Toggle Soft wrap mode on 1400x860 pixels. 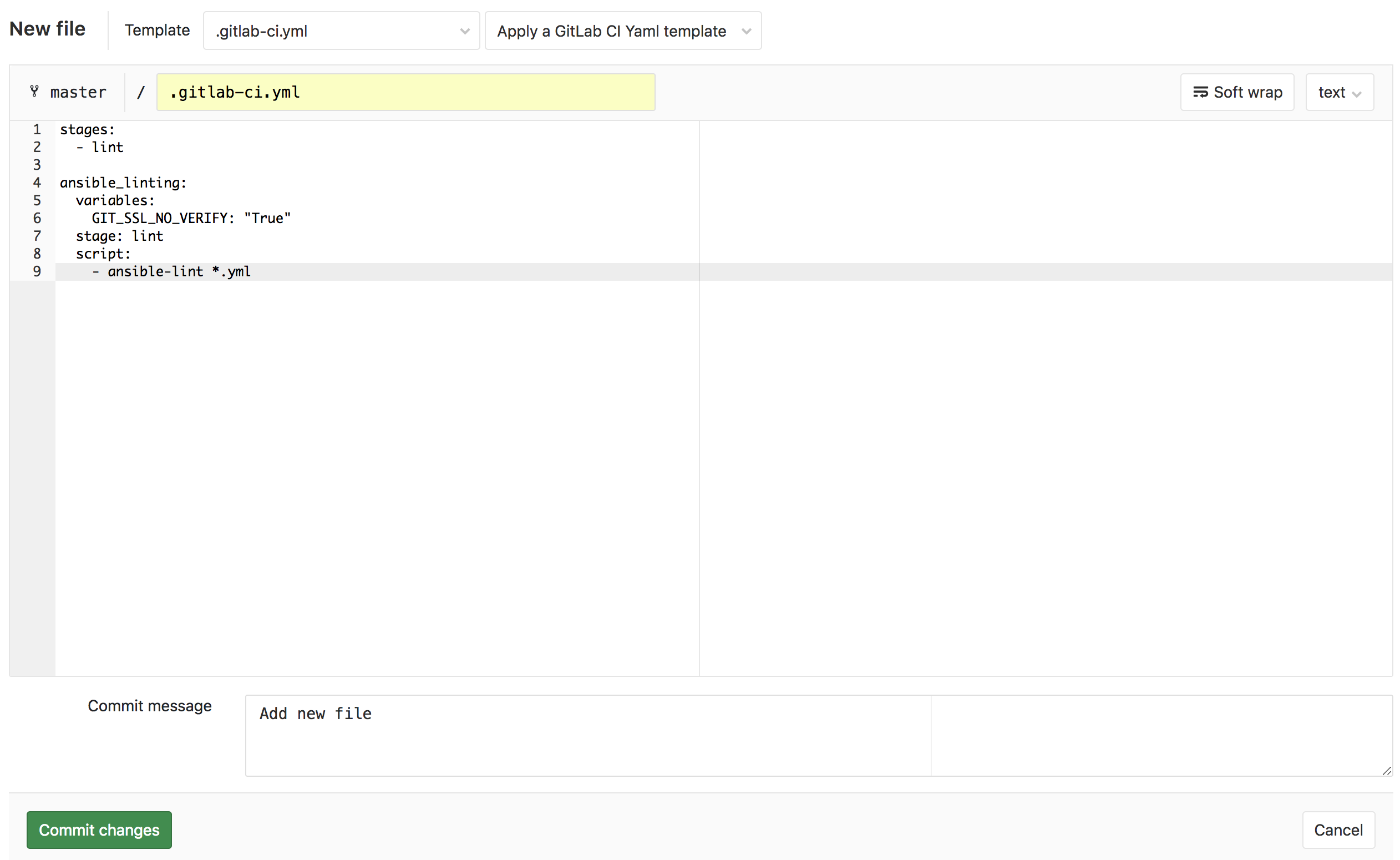point(1239,92)
